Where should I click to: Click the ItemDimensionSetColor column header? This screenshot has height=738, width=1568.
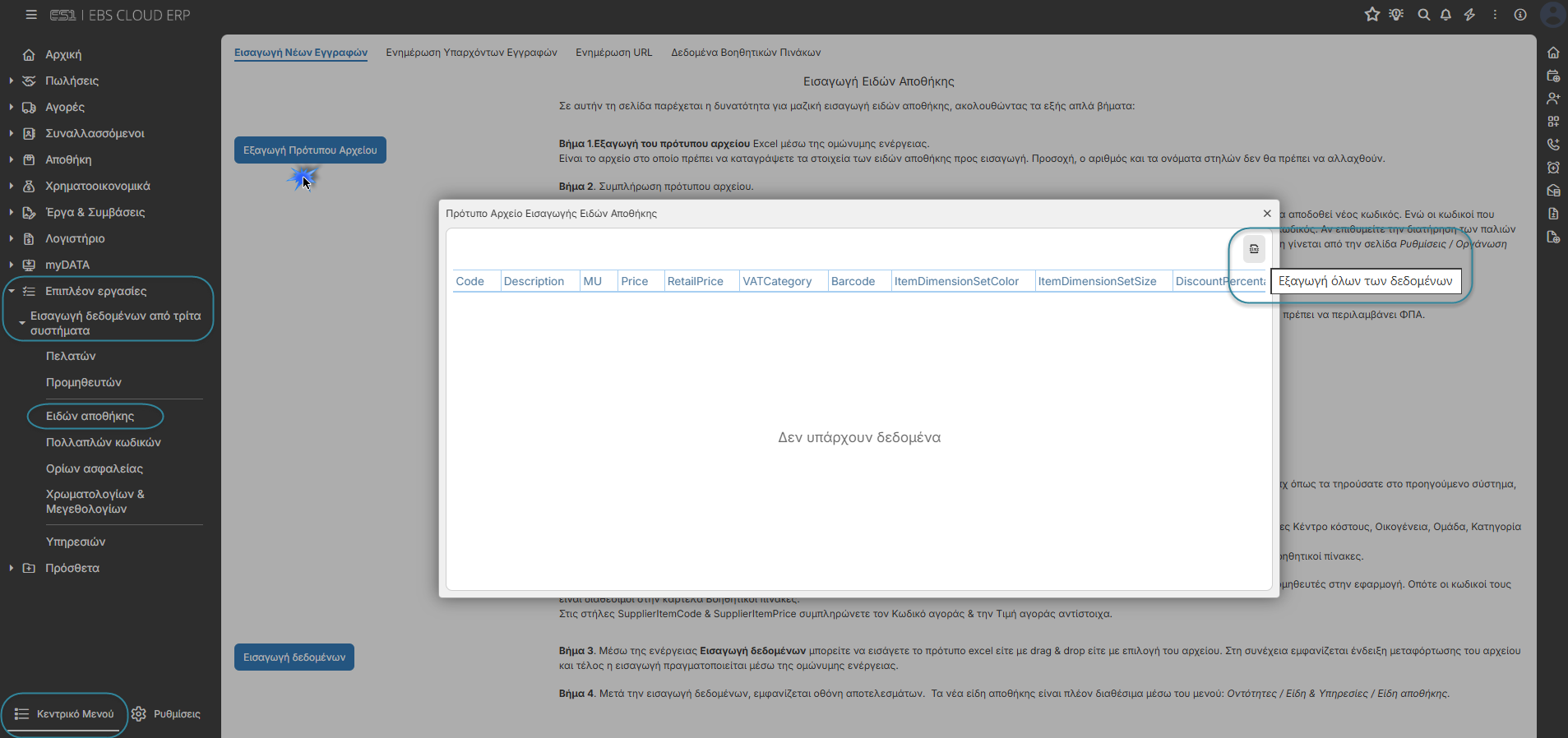pyautogui.click(x=963, y=281)
